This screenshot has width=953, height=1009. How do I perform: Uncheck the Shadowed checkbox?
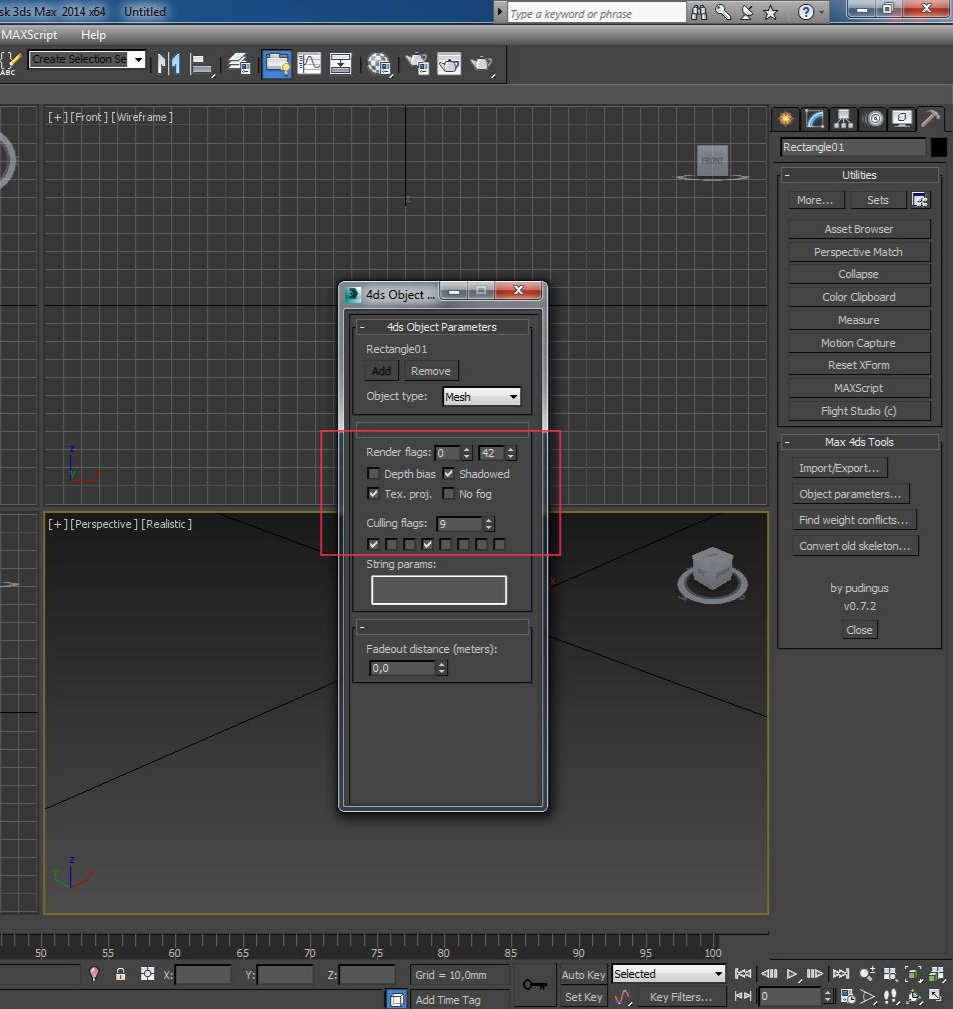point(449,474)
